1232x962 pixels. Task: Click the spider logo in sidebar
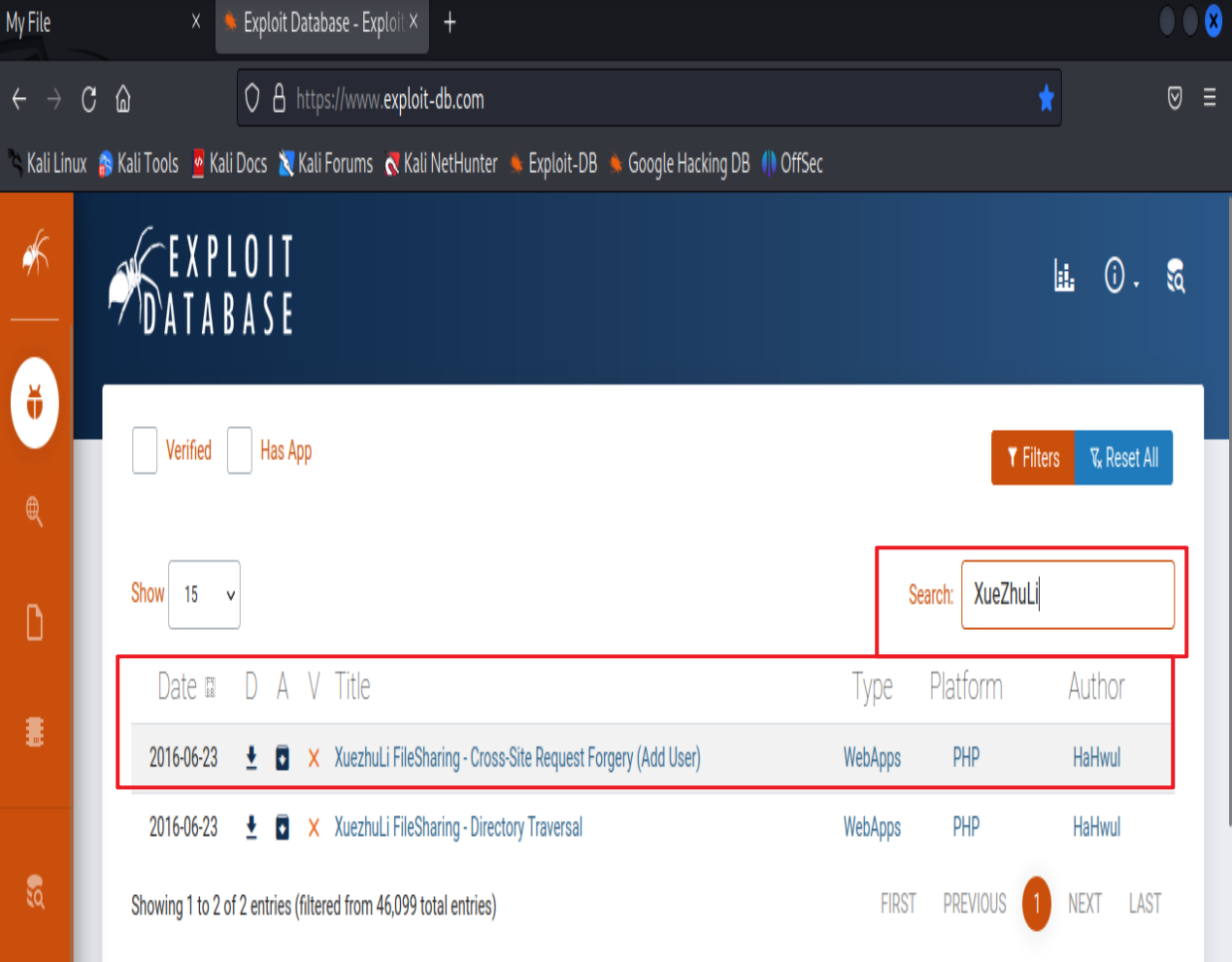[36, 252]
